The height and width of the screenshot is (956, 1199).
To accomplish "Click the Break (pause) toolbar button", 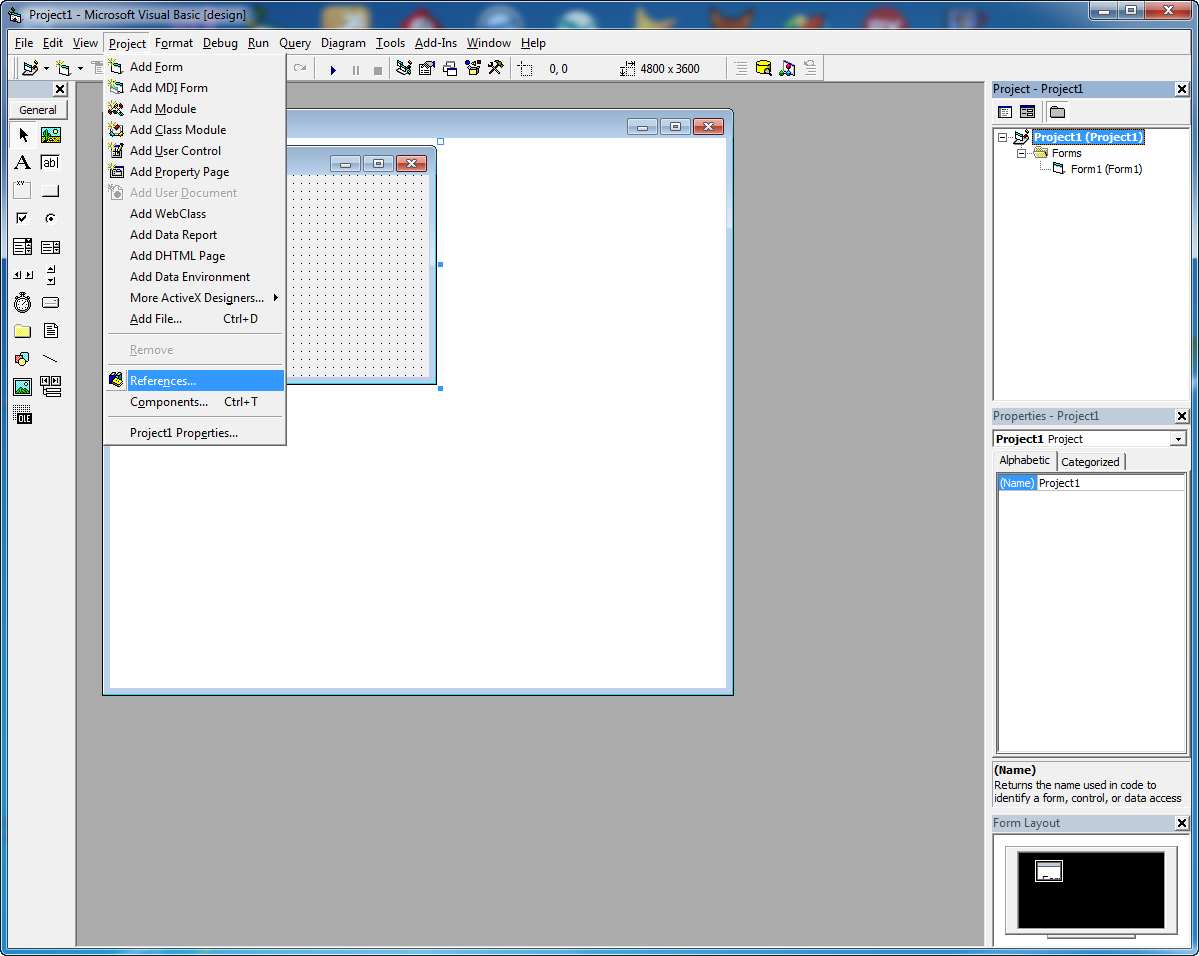I will pos(356,70).
